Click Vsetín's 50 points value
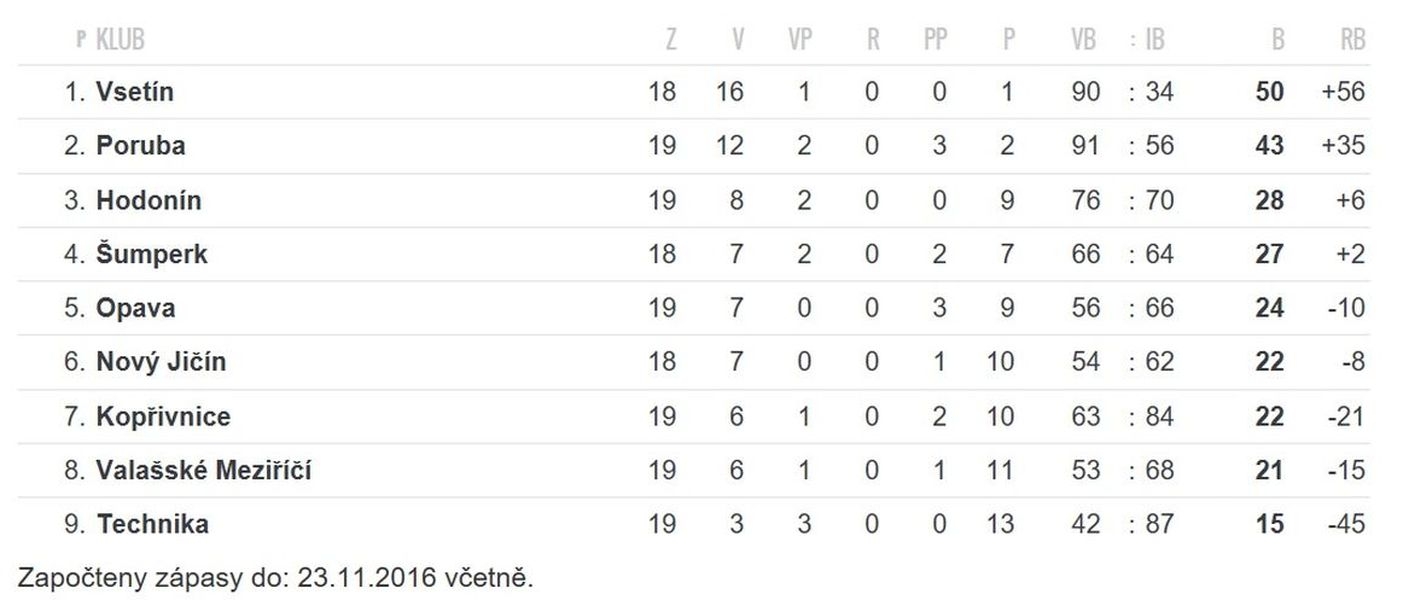The height and width of the screenshot is (600, 1403). [1269, 92]
